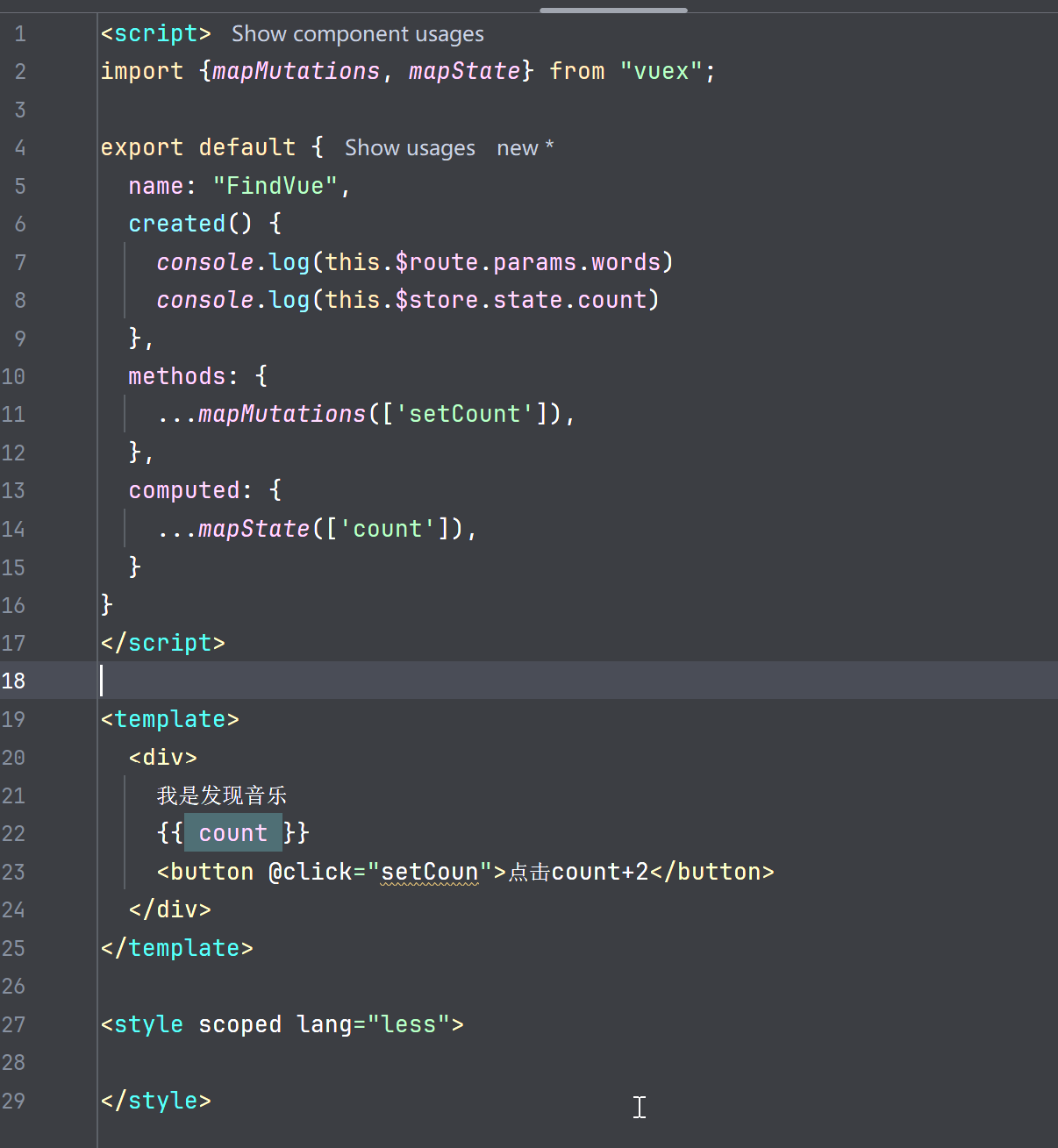
Task: Click the opening <script> tag
Action: [x=156, y=34]
